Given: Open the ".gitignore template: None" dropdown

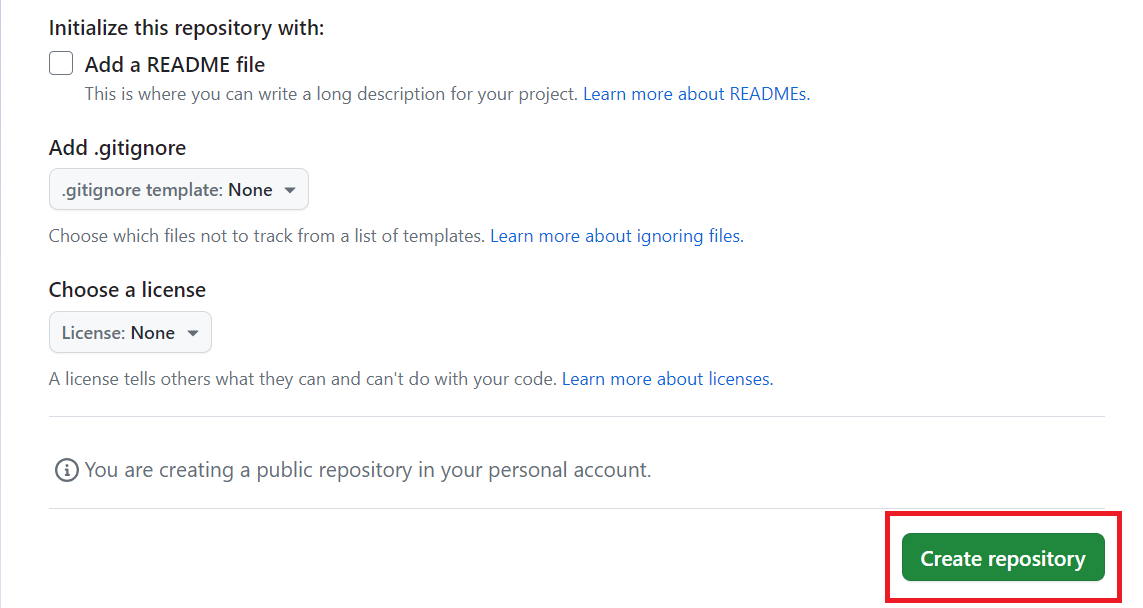Looking at the screenshot, I should (x=178, y=189).
